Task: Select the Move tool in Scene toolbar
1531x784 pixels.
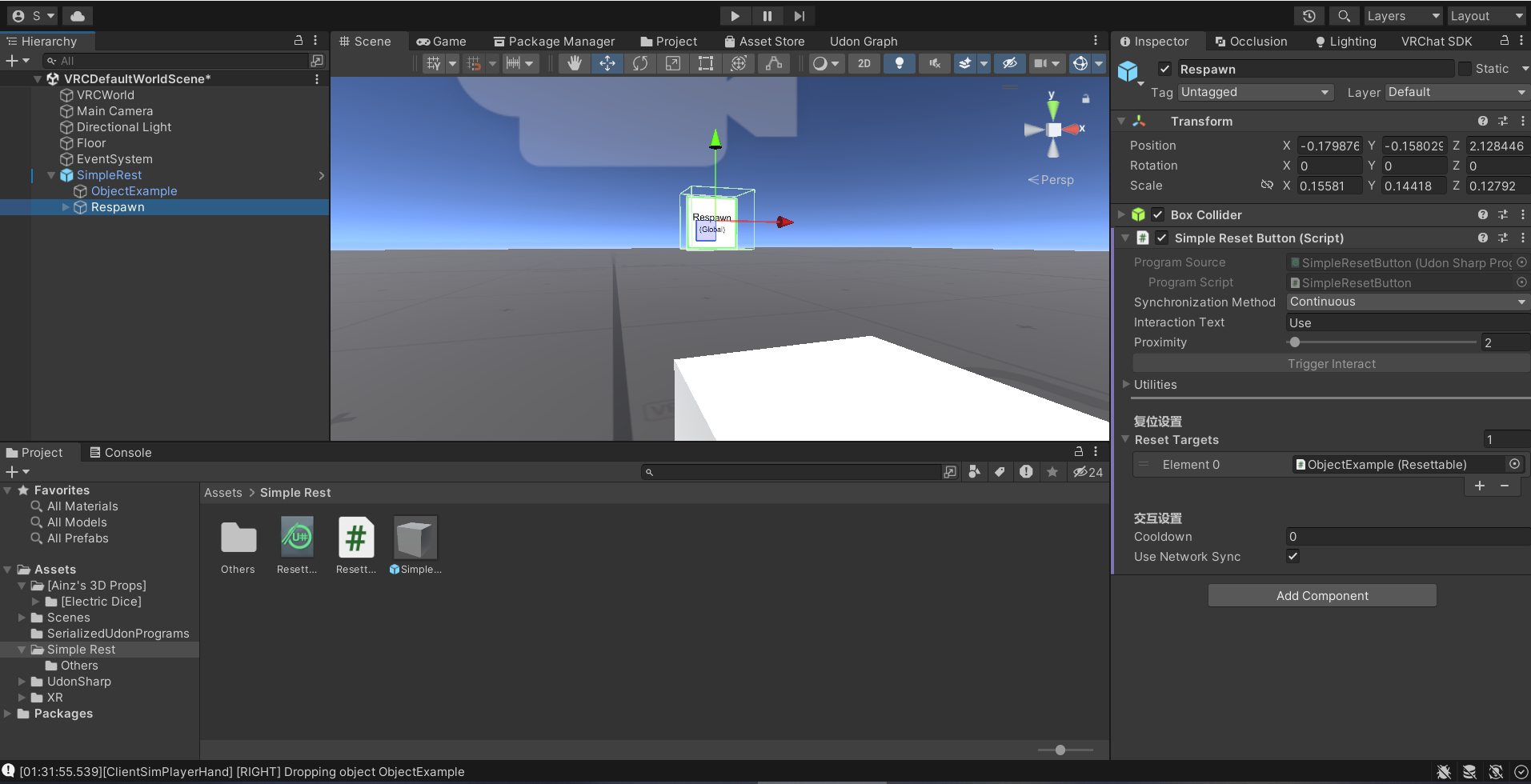Action: tap(607, 63)
